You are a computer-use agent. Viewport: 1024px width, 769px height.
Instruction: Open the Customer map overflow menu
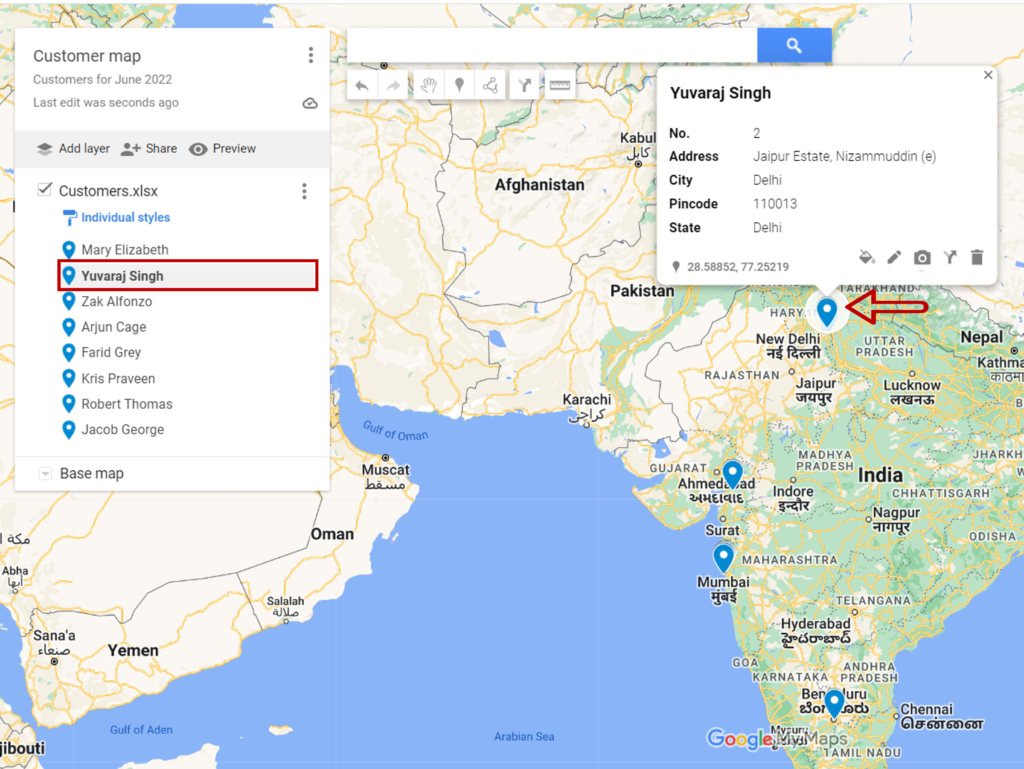click(310, 55)
